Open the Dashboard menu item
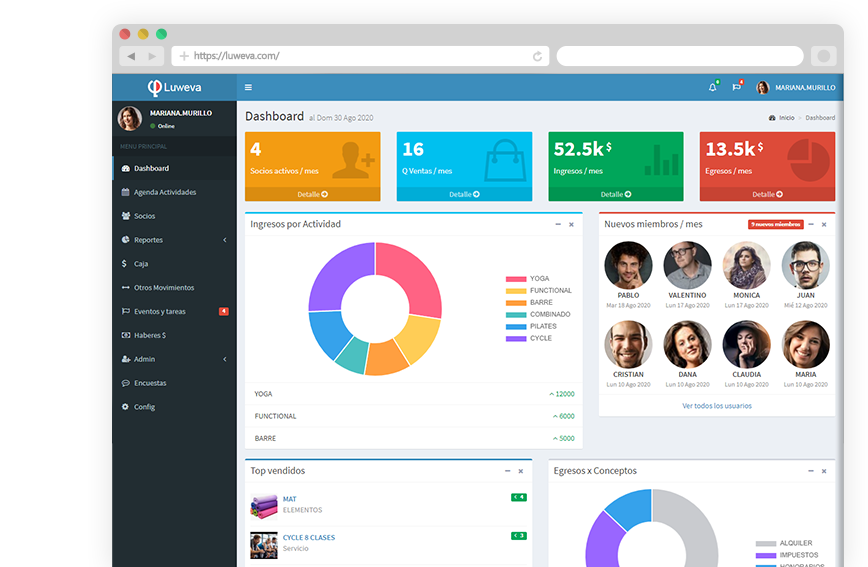The width and height of the screenshot is (868, 567). [x=174, y=168]
